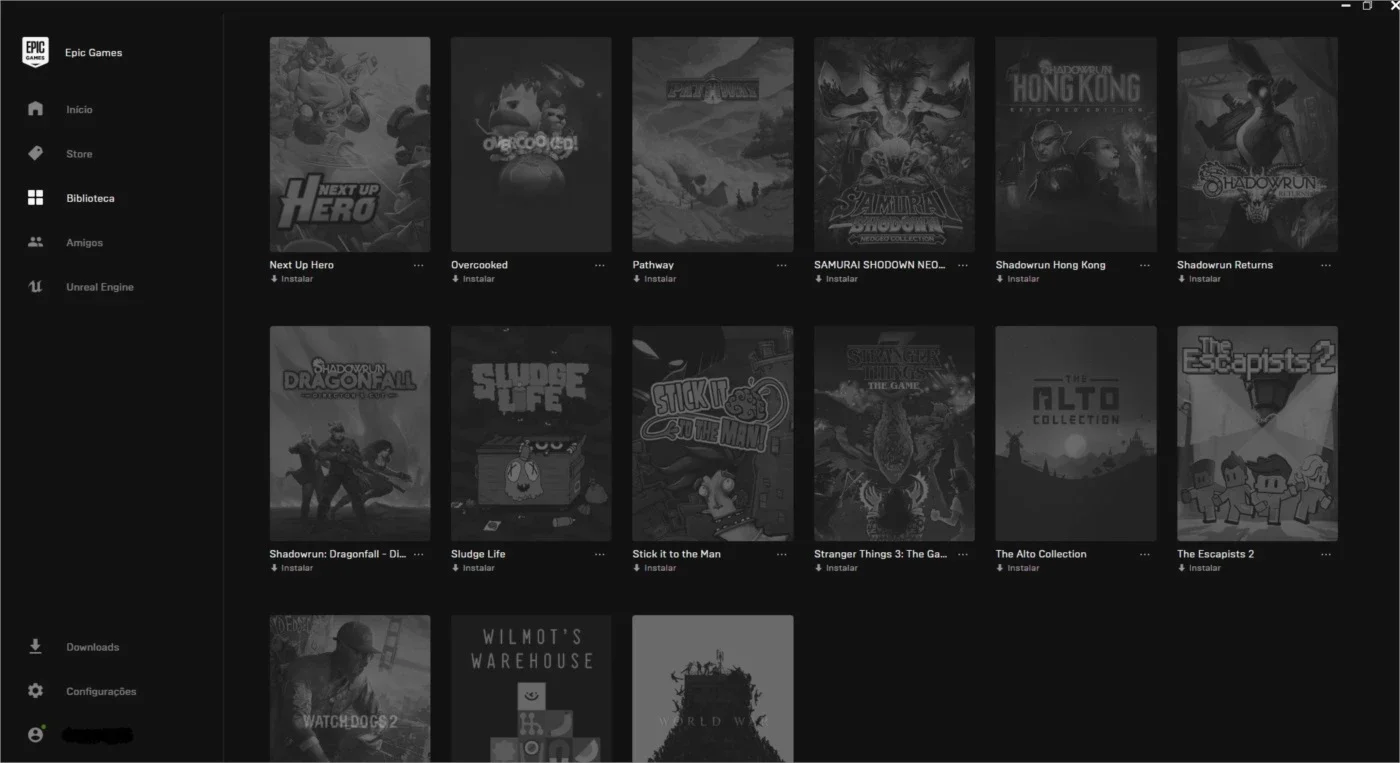Viewport: 1400px width, 763px height.
Task: Open Configurações label in sidebar
Action: 101,691
